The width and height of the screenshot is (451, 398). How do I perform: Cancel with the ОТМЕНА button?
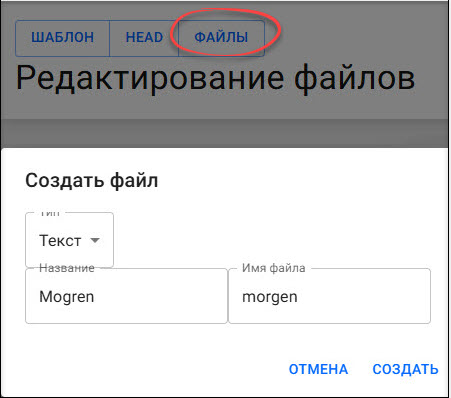(318, 369)
